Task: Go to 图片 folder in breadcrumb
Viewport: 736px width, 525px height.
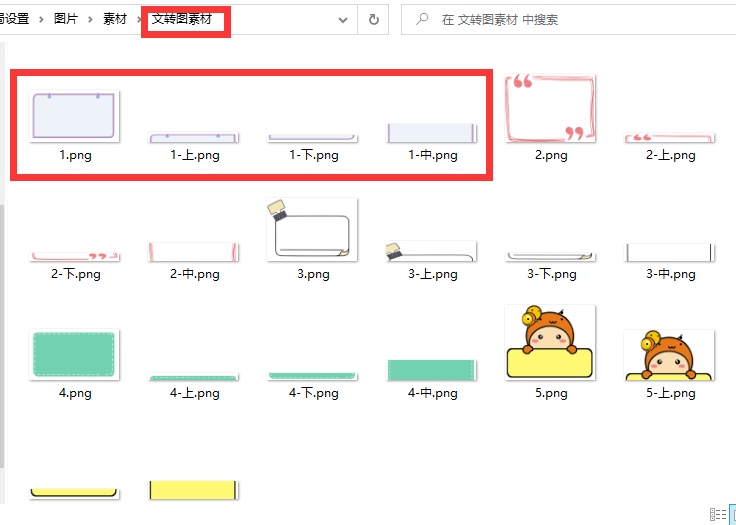Action: (65, 19)
